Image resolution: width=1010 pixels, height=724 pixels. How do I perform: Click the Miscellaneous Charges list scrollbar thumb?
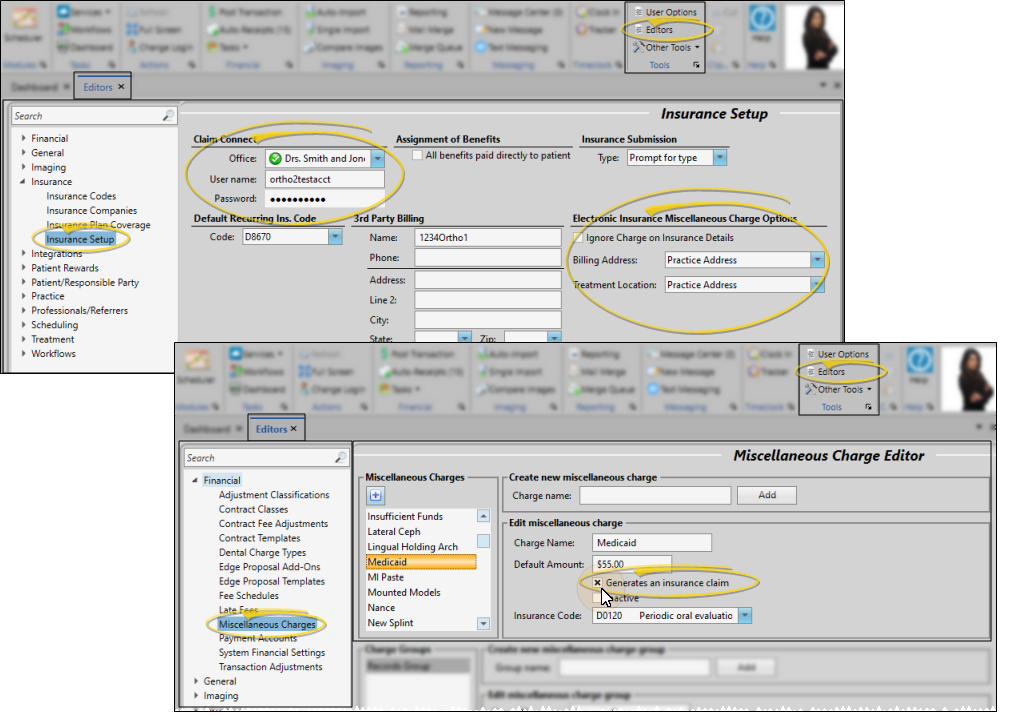(483, 541)
